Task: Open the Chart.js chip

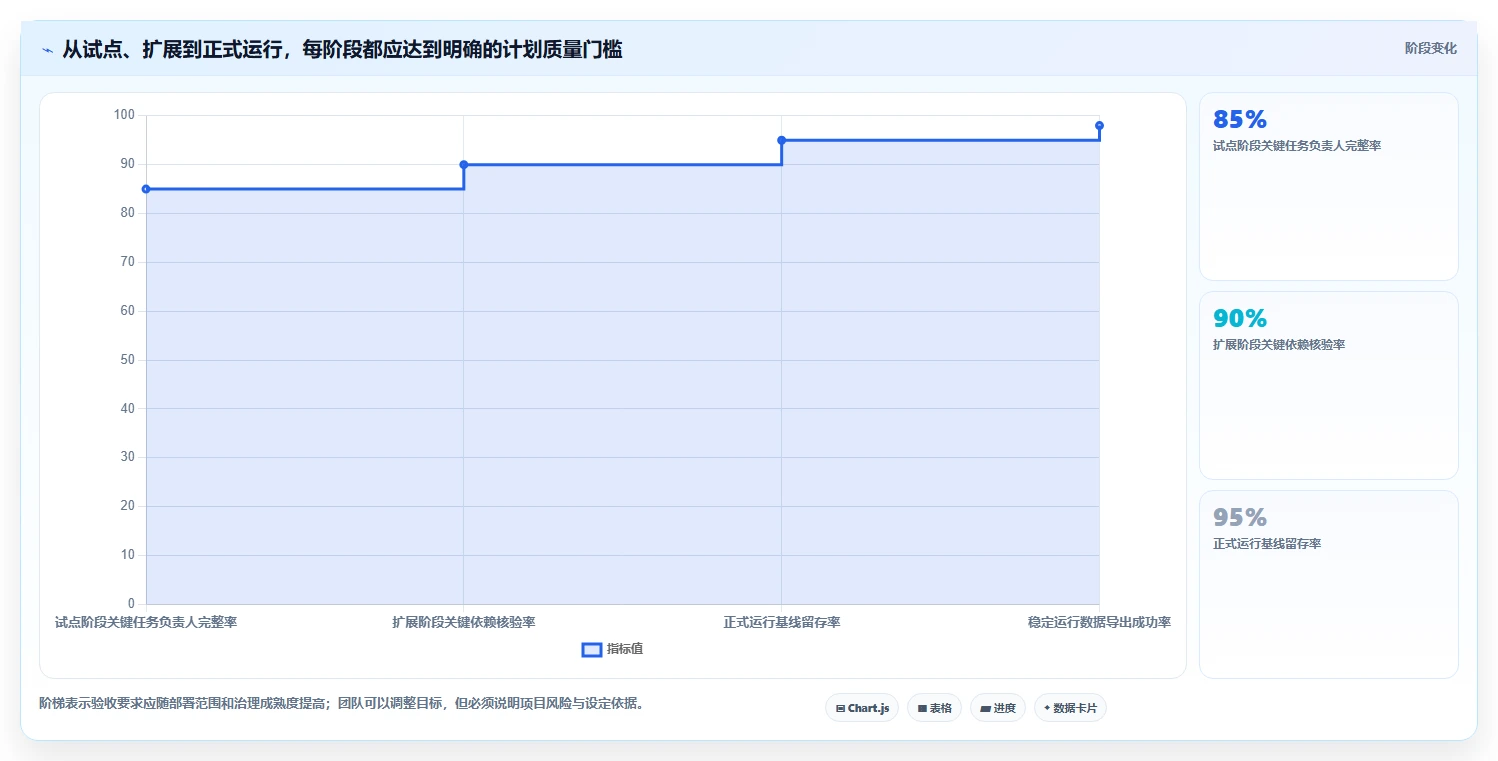Action: [x=862, y=708]
